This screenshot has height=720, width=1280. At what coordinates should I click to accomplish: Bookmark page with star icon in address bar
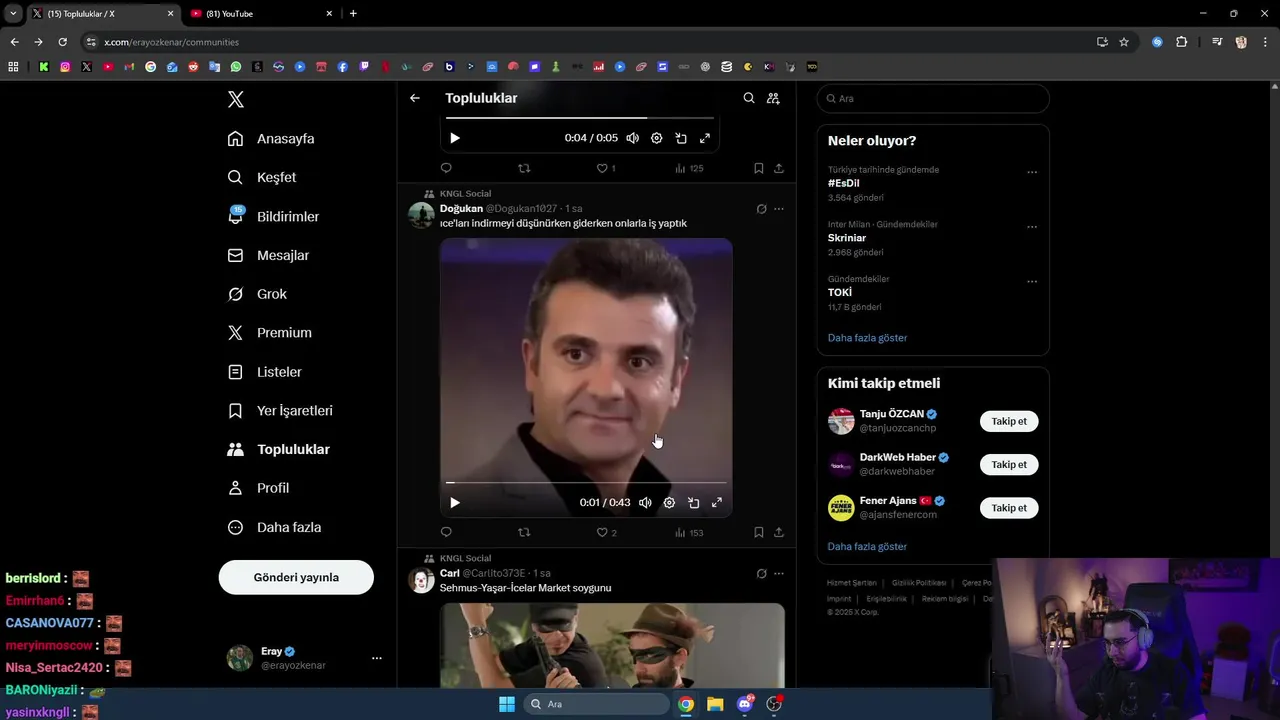(x=1124, y=42)
